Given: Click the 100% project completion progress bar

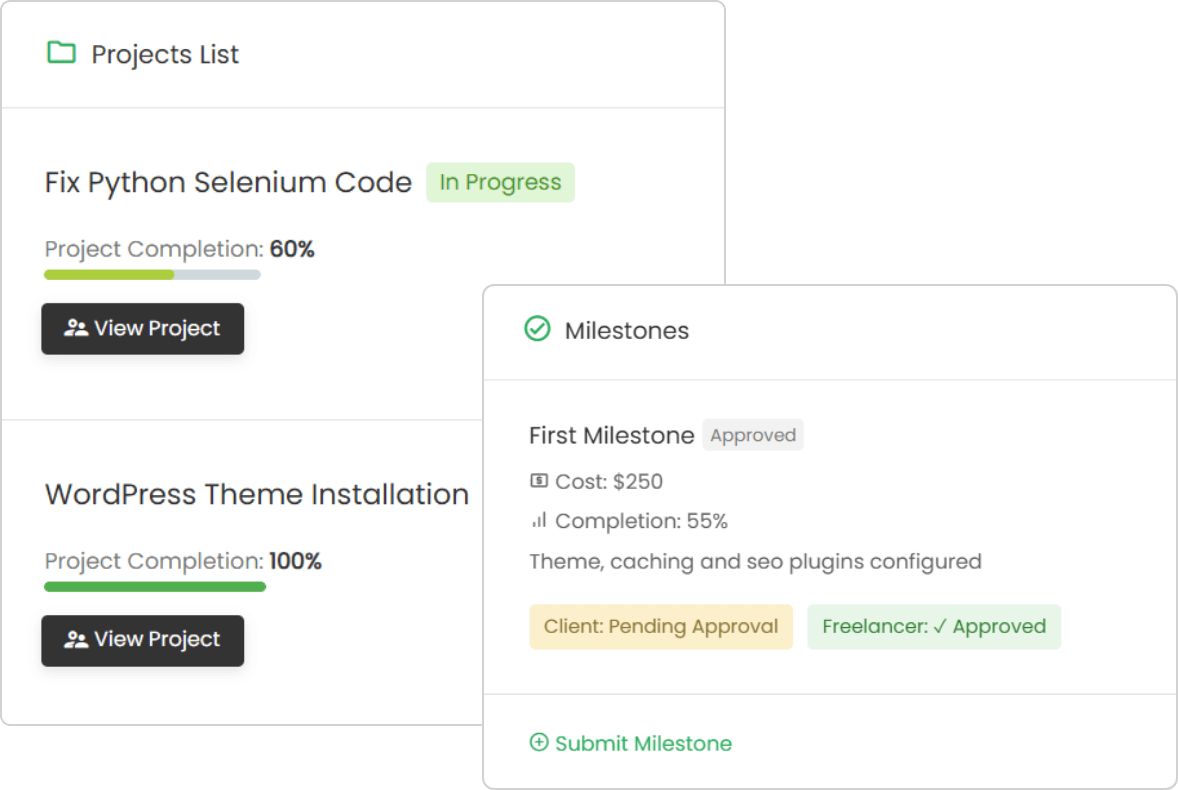Looking at the screenshot, I should tap(155, 586).
